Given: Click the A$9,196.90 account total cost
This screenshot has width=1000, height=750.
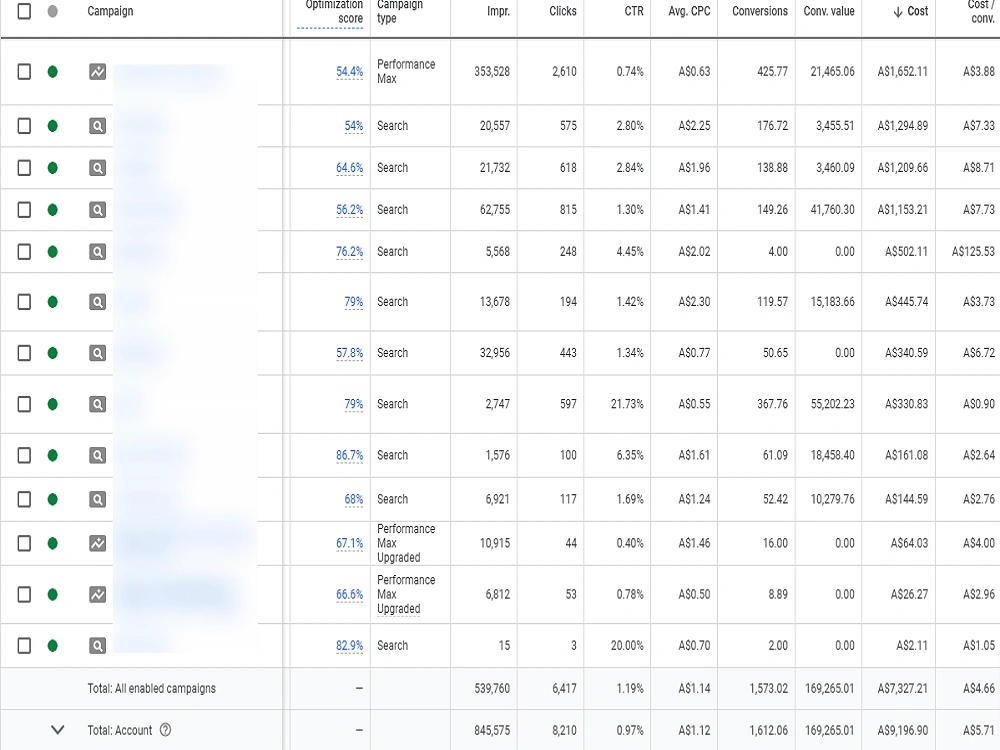Looking at the screenshot, I should click(902, 730).
